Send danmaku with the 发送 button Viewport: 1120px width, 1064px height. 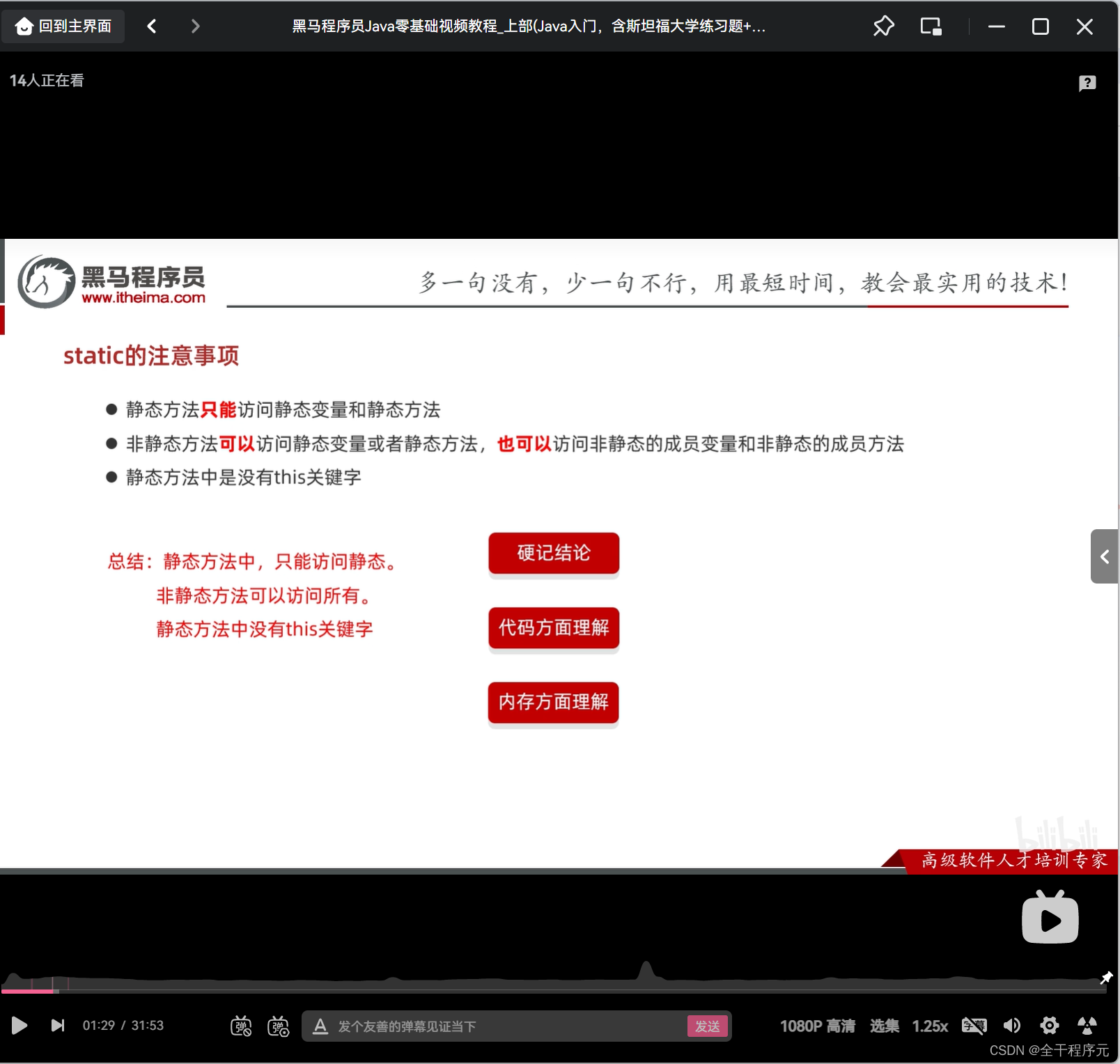click(x=707, y=1026)
